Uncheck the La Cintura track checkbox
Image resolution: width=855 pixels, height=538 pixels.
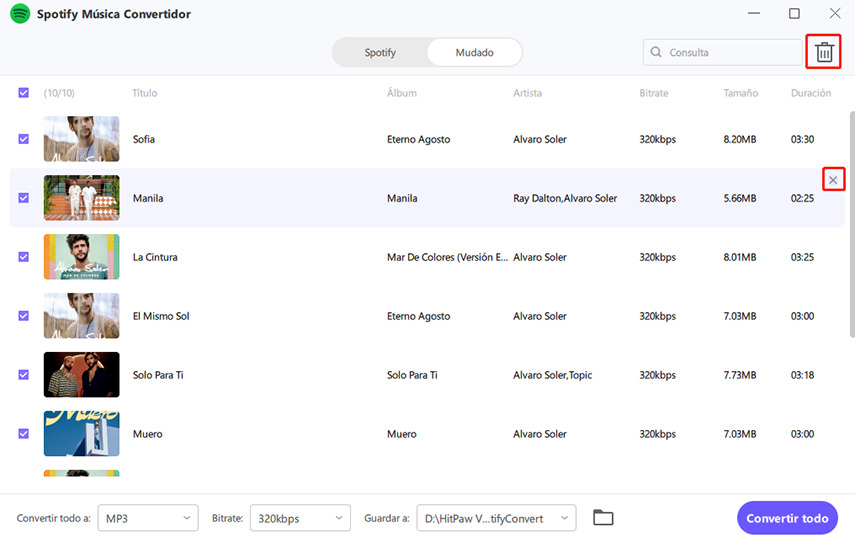[23, 257]
